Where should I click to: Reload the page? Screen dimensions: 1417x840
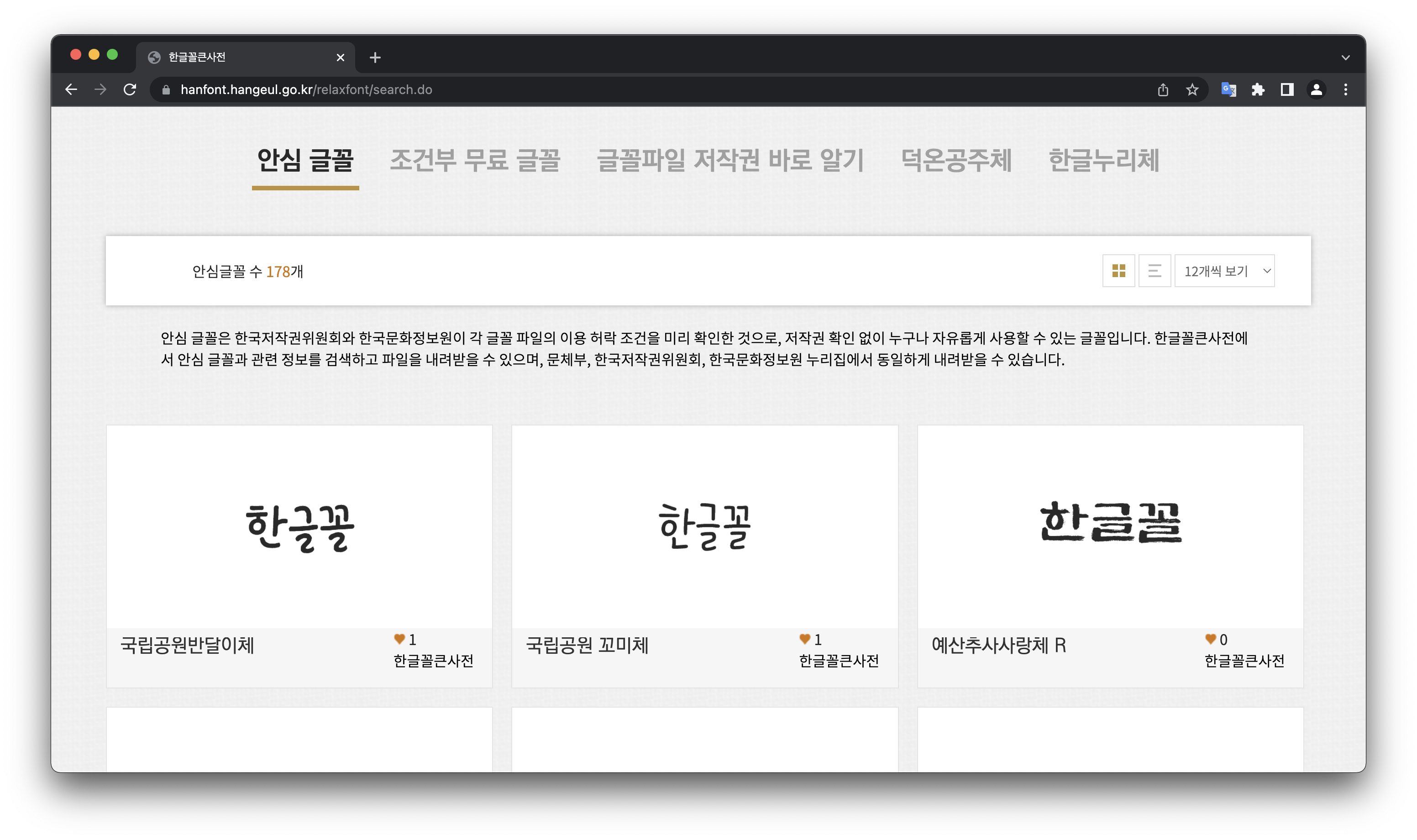tap(130, 89)
